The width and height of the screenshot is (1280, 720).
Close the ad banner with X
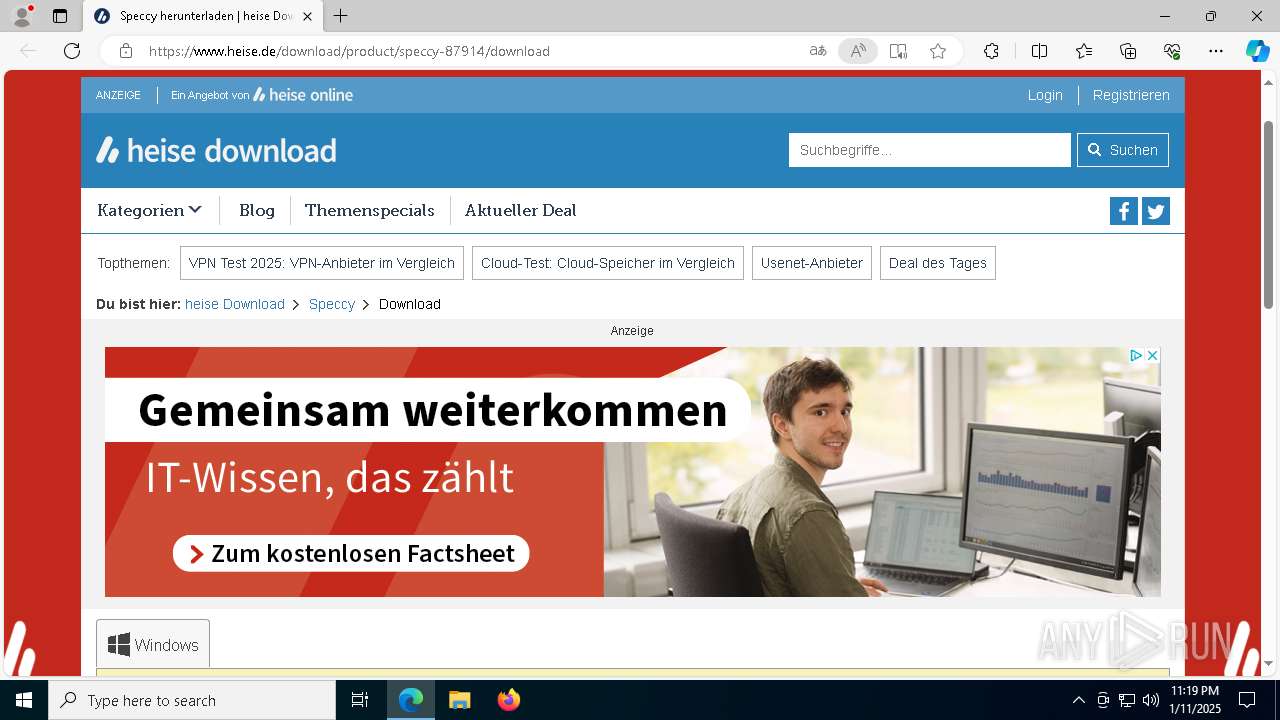[x=1152, y=355]
